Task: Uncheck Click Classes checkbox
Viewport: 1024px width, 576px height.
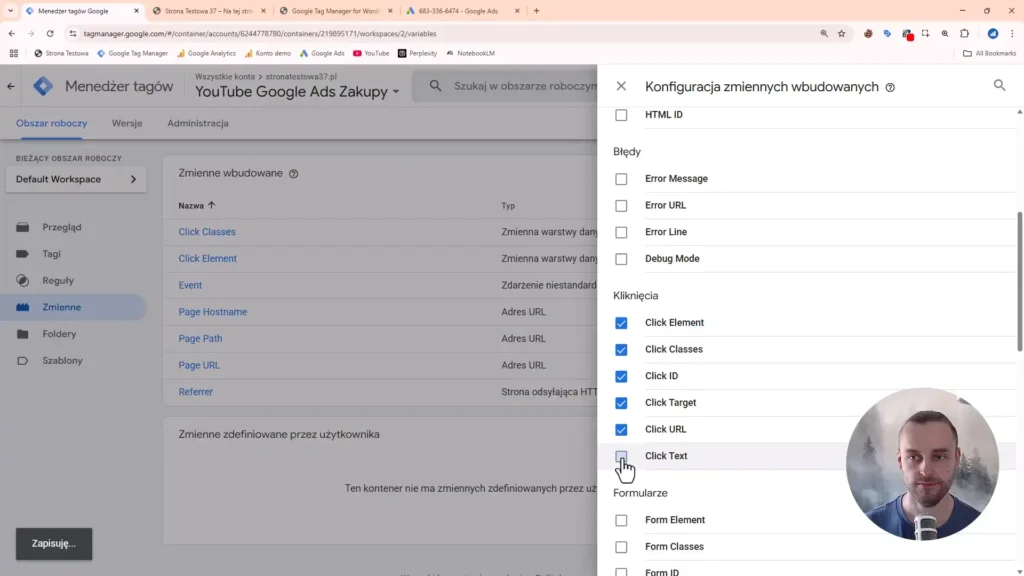Action: (621, 350)
